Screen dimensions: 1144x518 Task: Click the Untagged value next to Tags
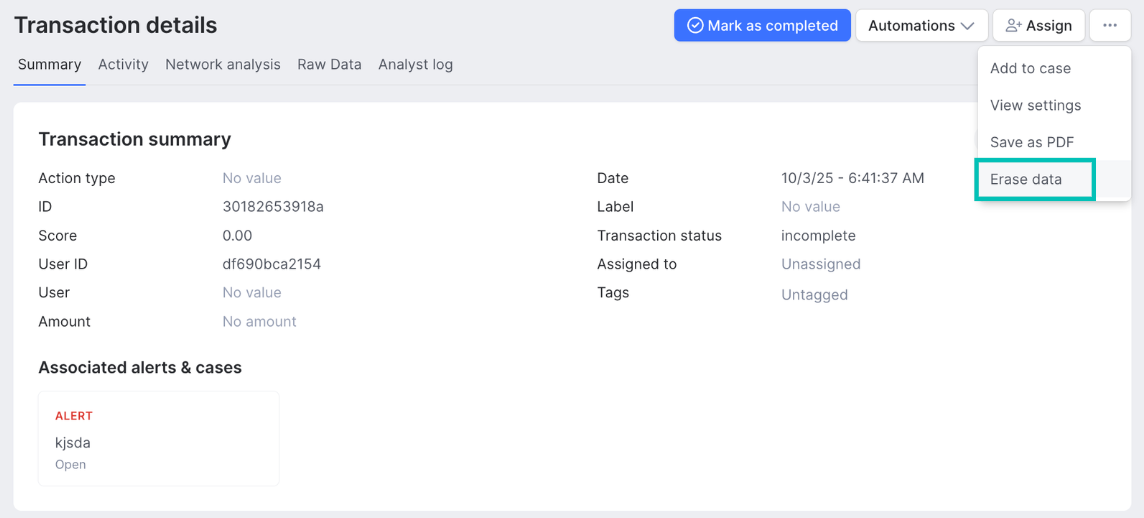(814, 295)
